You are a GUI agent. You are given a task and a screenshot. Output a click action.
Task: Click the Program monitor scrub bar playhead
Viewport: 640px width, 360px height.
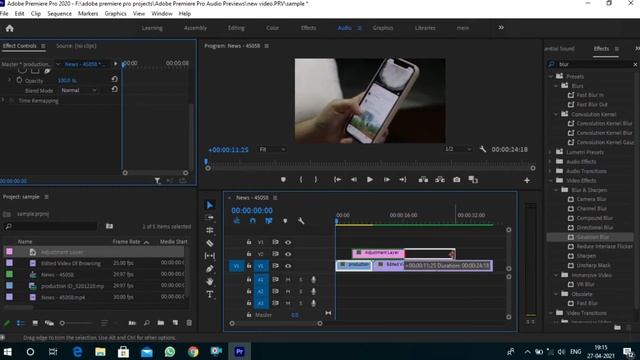point(206,162)
